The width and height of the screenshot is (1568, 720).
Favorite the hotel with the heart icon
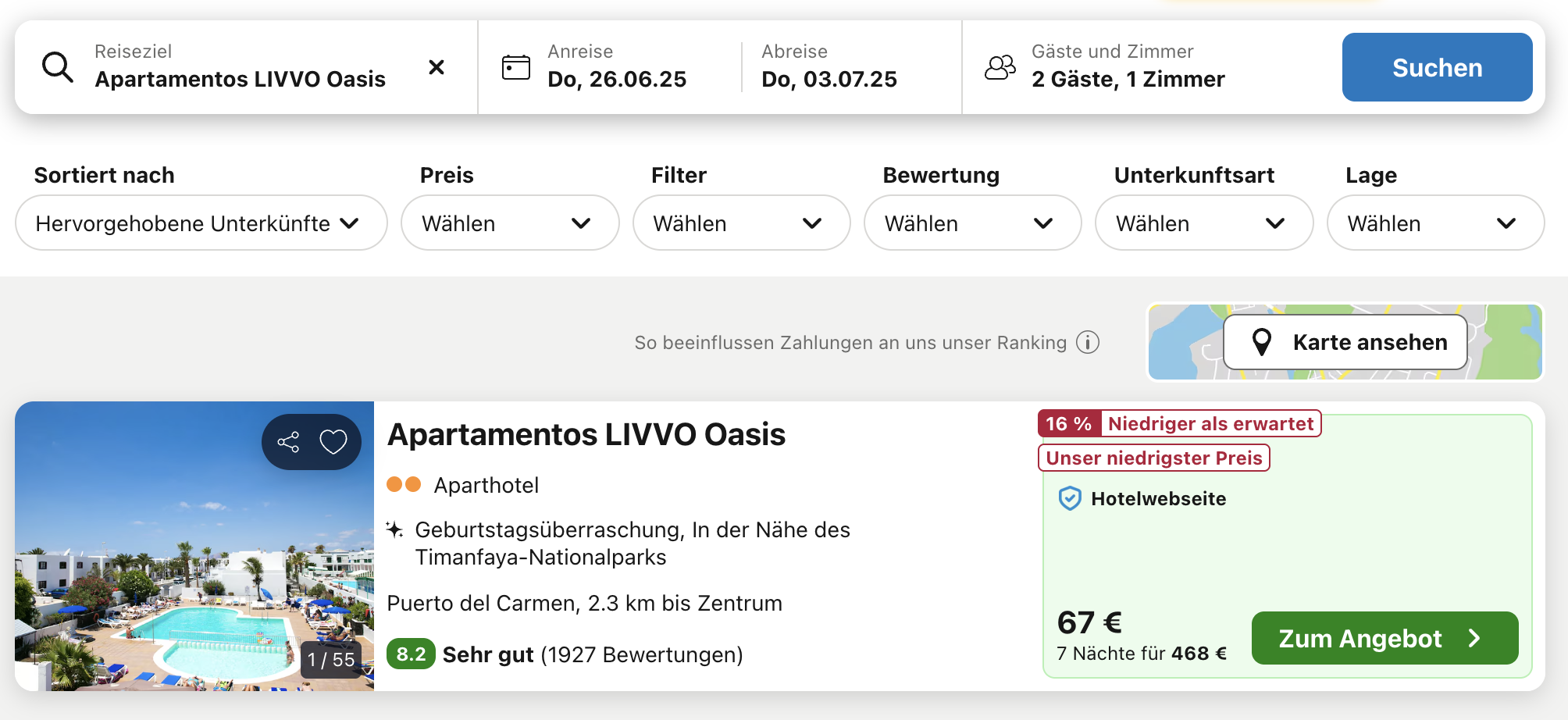click(333, 442)
